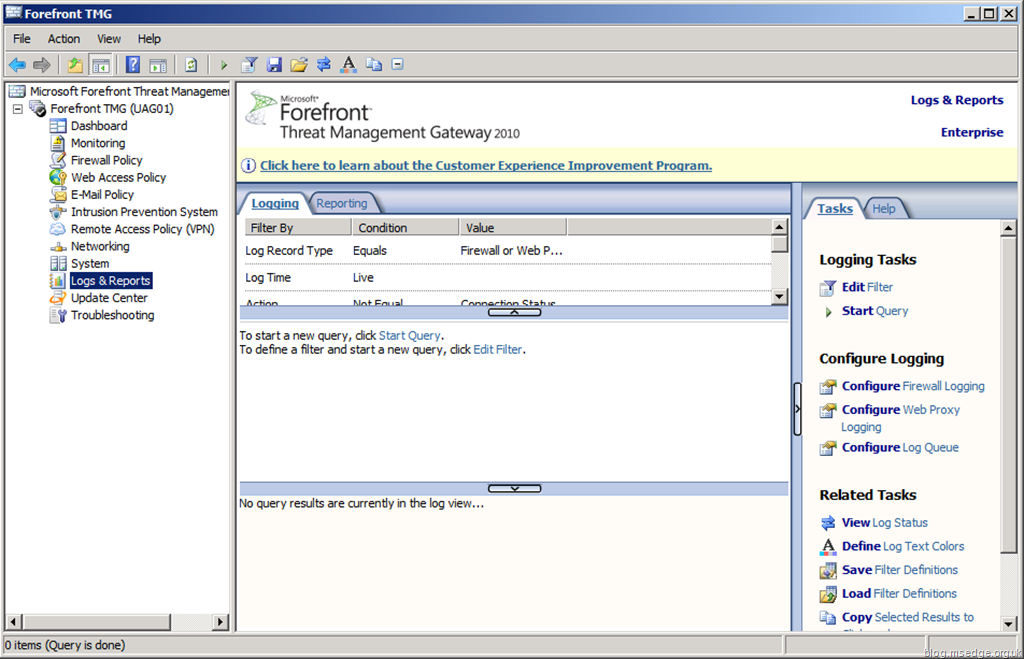Click Define Log Text Colors
Screen dimensions: 1024x659
click(x=903, y=546)
